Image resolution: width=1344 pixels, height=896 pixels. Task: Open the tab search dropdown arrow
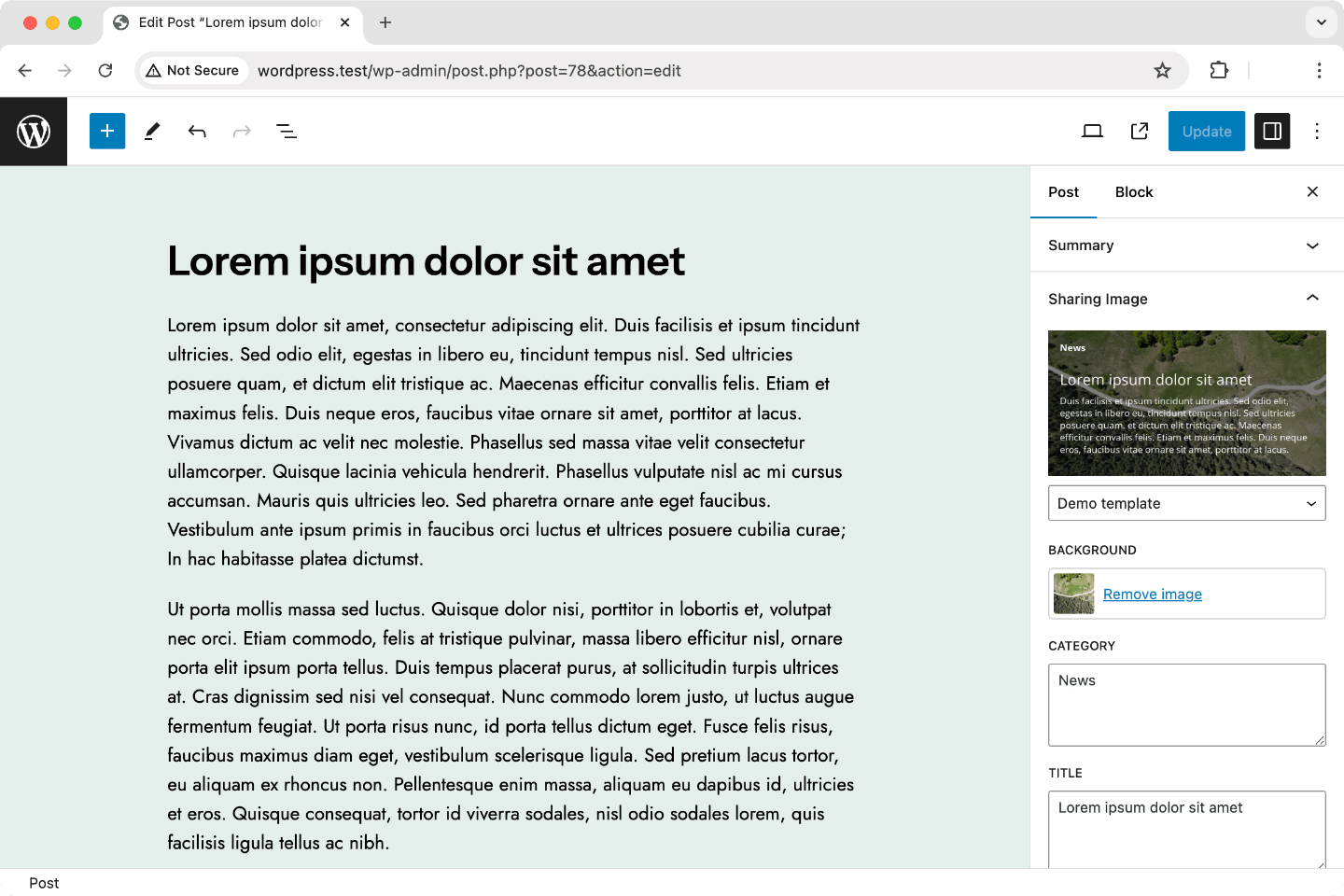point(1322,22)
